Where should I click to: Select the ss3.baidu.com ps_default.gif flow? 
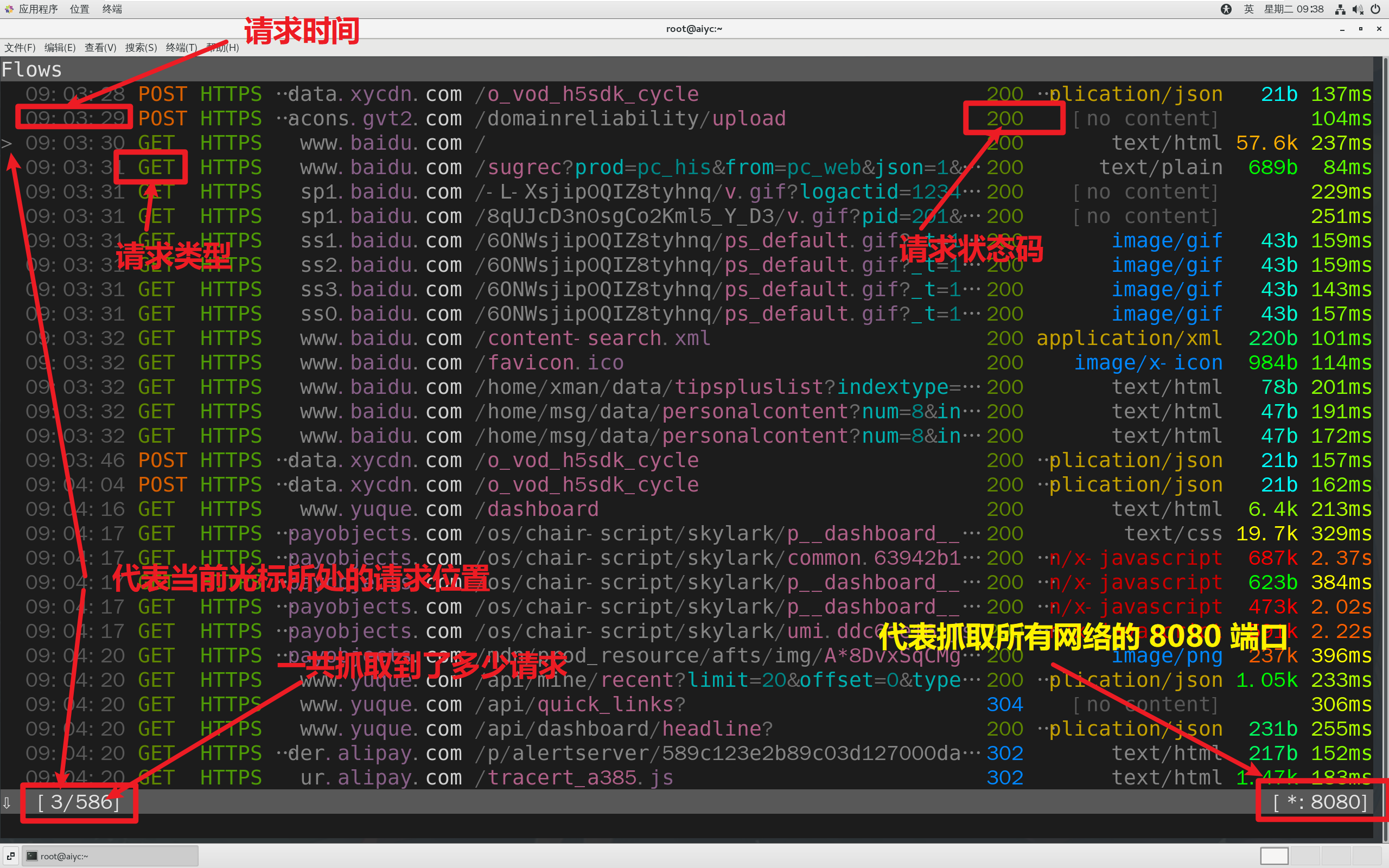tap(686, 289)
